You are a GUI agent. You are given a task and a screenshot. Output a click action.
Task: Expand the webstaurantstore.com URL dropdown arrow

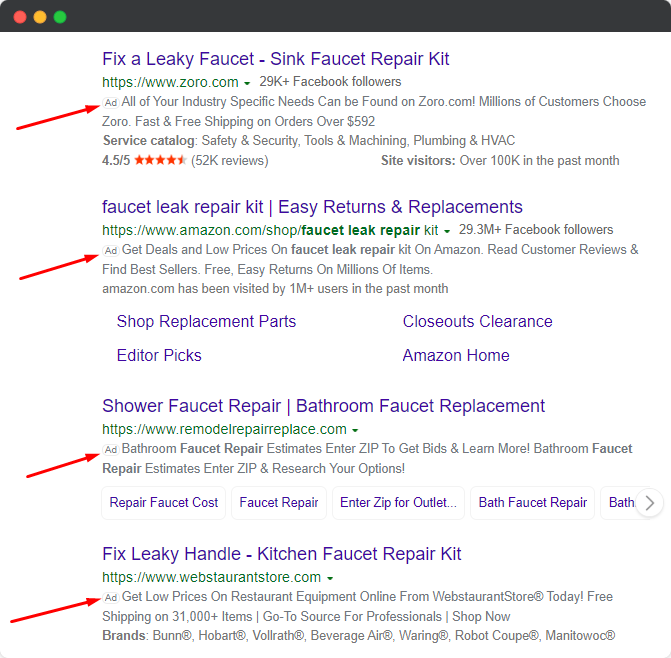[x=330, y=578]
